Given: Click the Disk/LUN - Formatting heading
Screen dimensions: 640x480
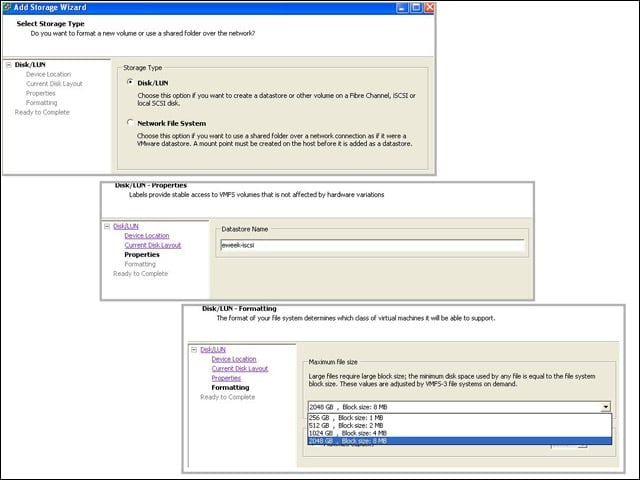Looking at the screenshot, I should pyautogui.click(x=239, y=309).
